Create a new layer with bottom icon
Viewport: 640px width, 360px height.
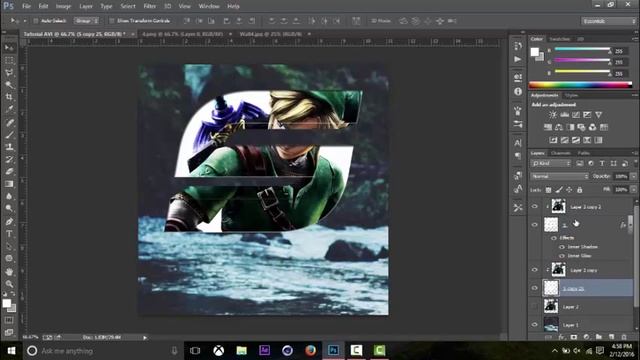click(x=611, y=337)
